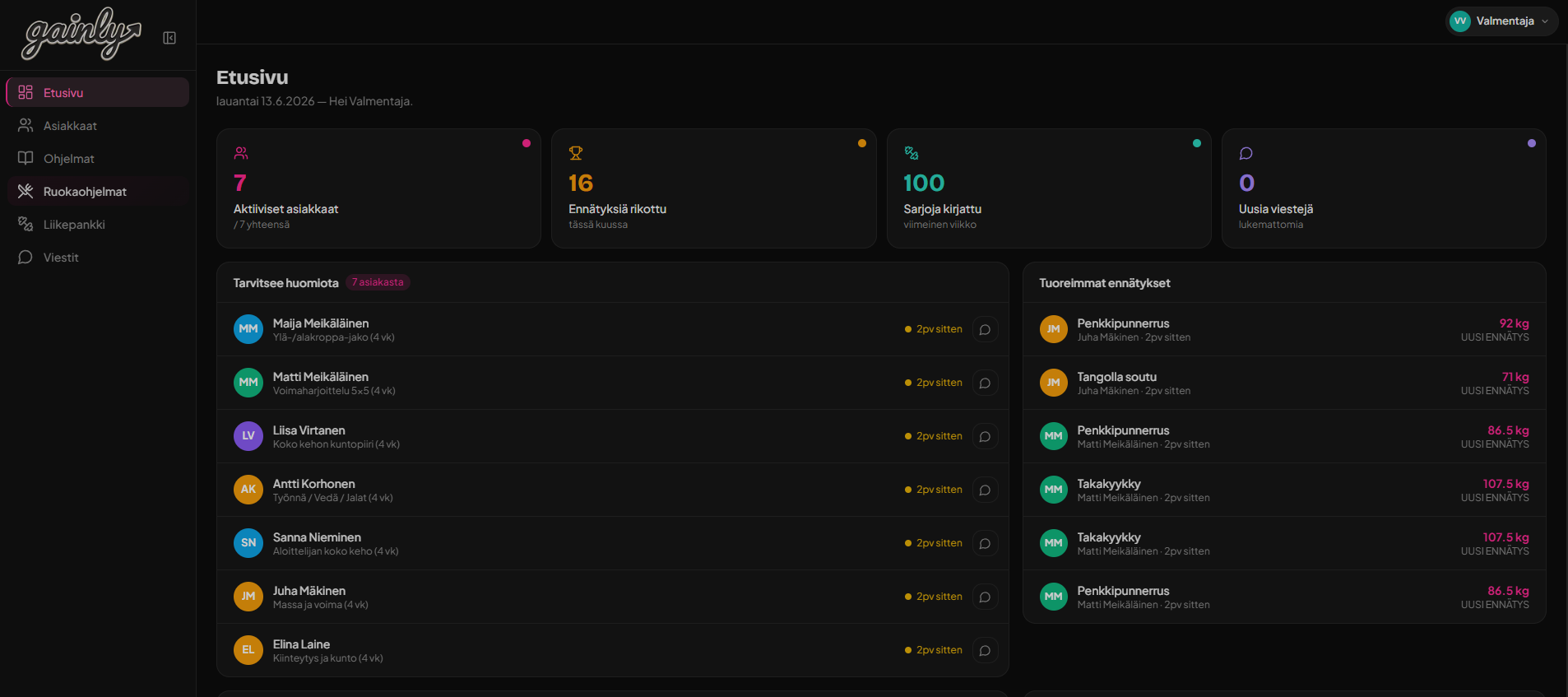Screen dimensions: 1568x697
Task: Click the Tarvitsee huomiota heading
Action: [285, 283]
